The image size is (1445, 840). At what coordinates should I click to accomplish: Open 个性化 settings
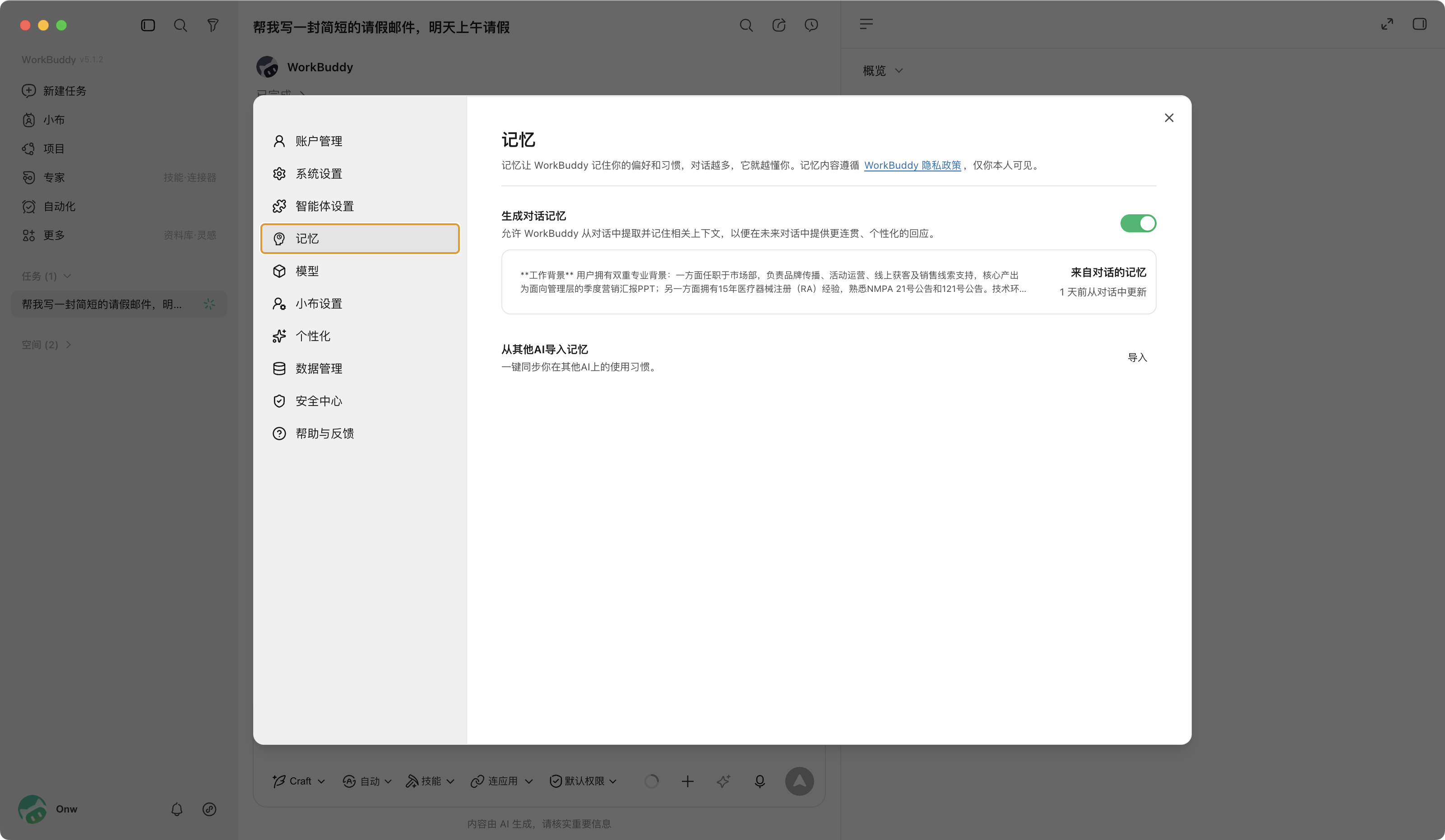click(360, 336)
